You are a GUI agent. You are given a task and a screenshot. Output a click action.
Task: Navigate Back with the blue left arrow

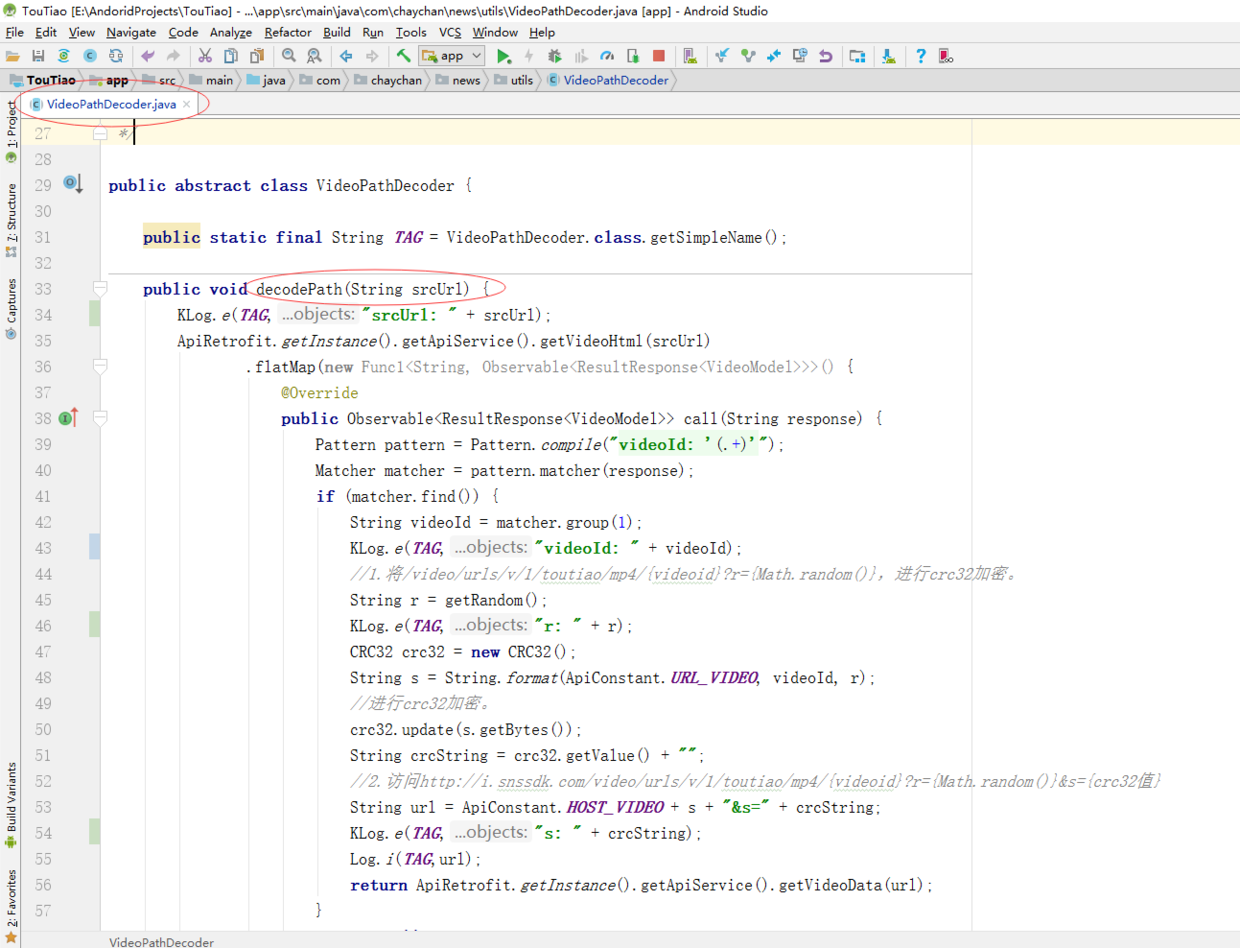click(346, 56)
